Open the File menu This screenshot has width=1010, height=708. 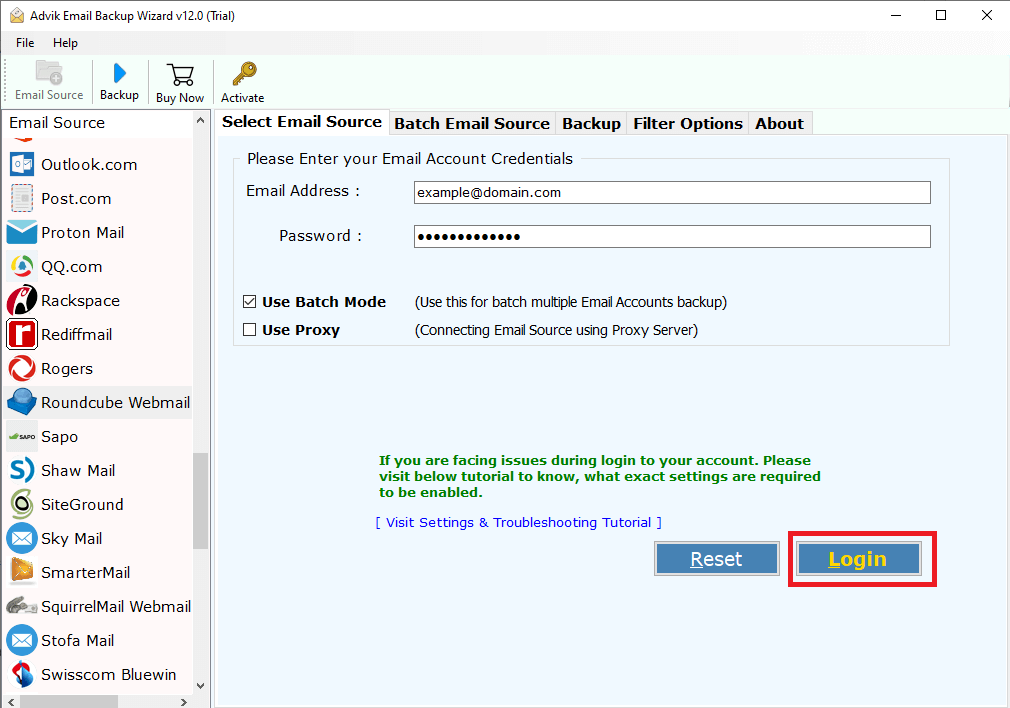pyautogui.click(x=24, y=43)
